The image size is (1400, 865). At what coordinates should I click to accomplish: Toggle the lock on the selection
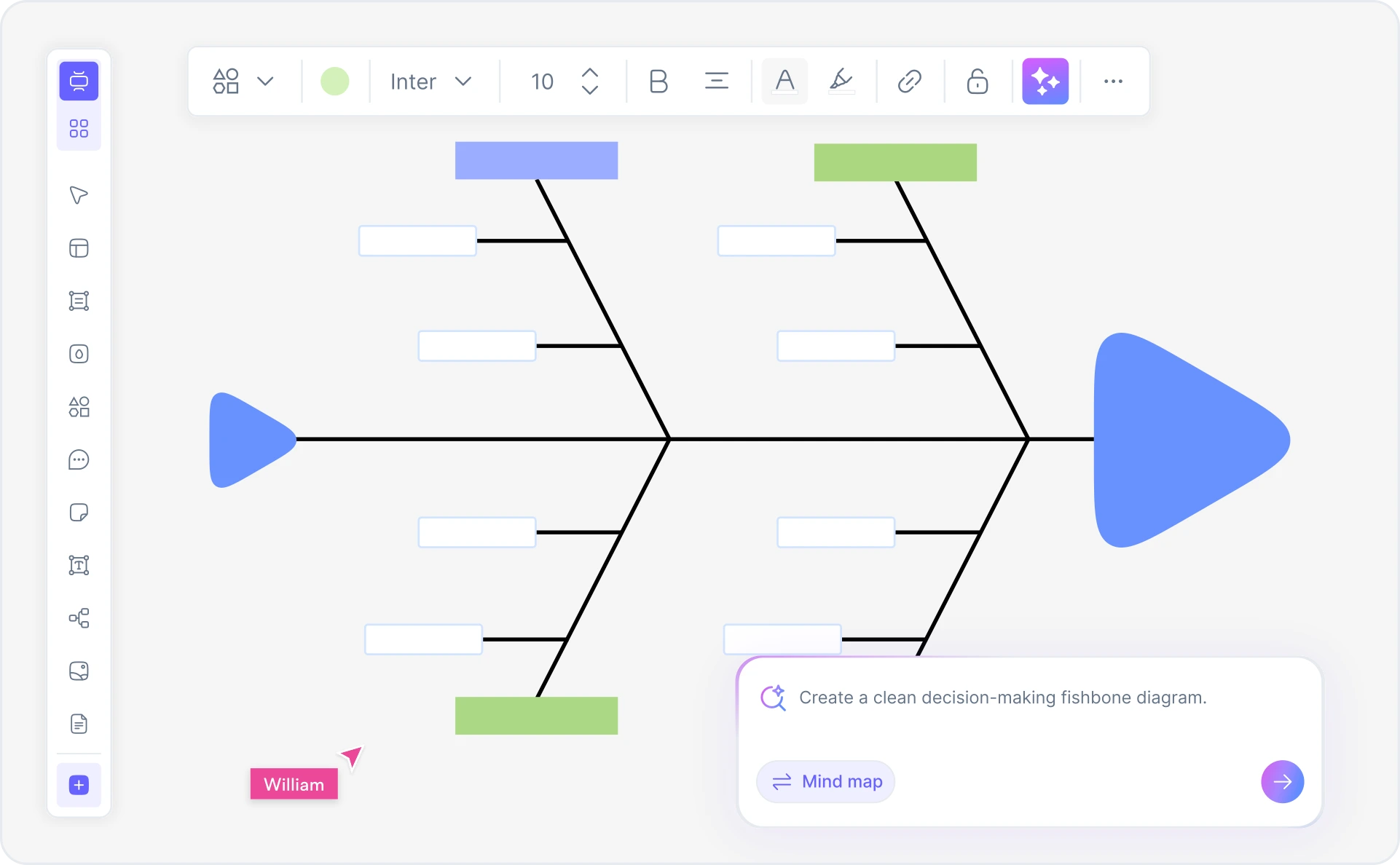tap(978, 82)
